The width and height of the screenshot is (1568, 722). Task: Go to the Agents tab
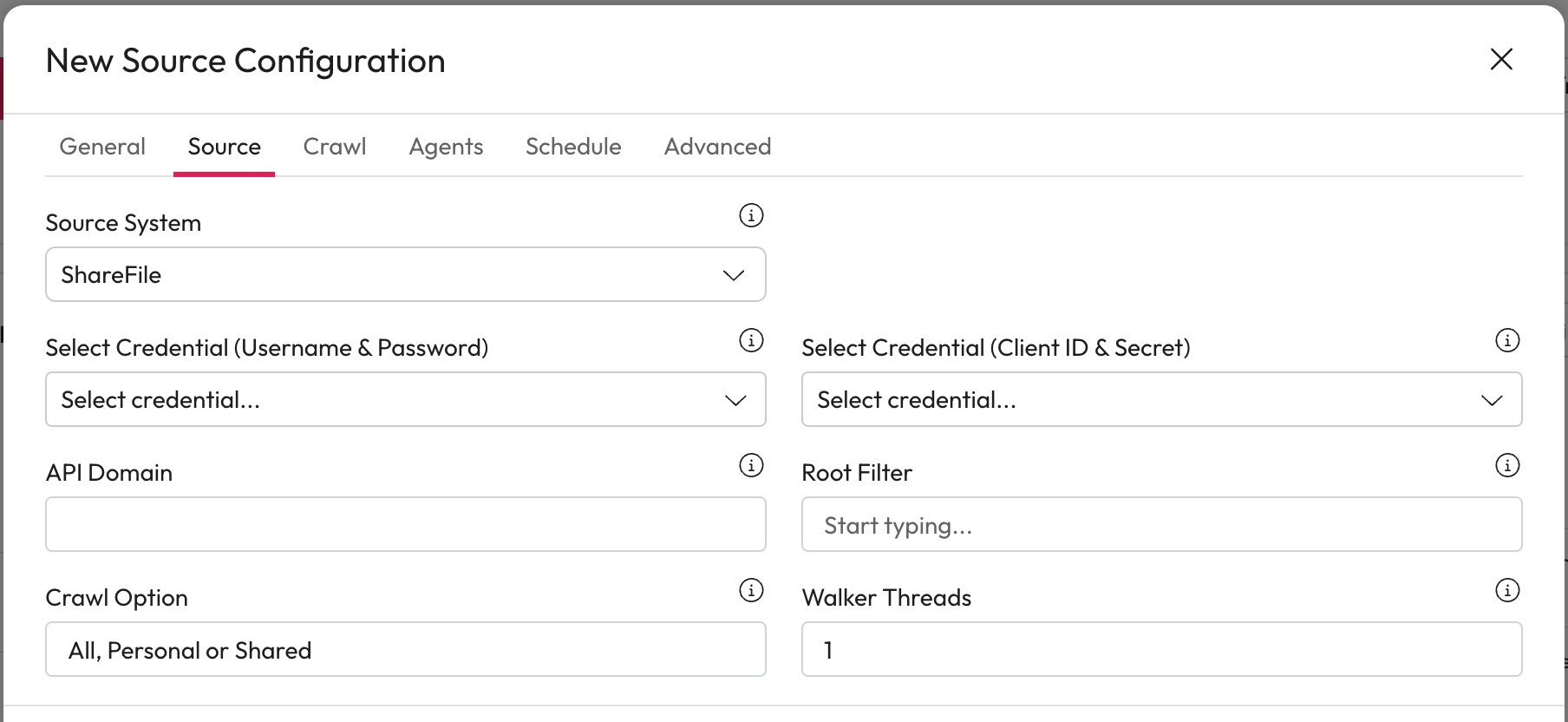point(446,147)
